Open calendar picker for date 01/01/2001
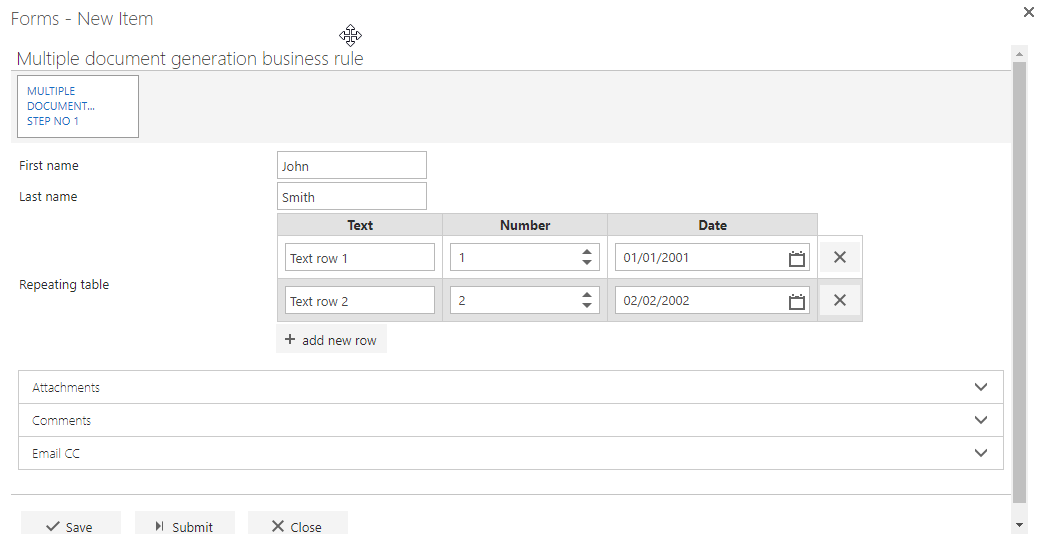Screen dimensions: 1037x541 tap(797, 258)
